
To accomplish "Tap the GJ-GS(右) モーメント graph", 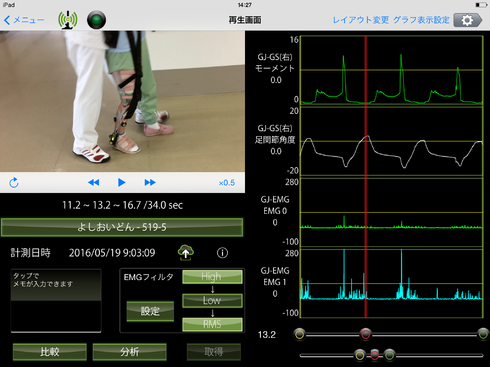I will [x=392, y=70].
